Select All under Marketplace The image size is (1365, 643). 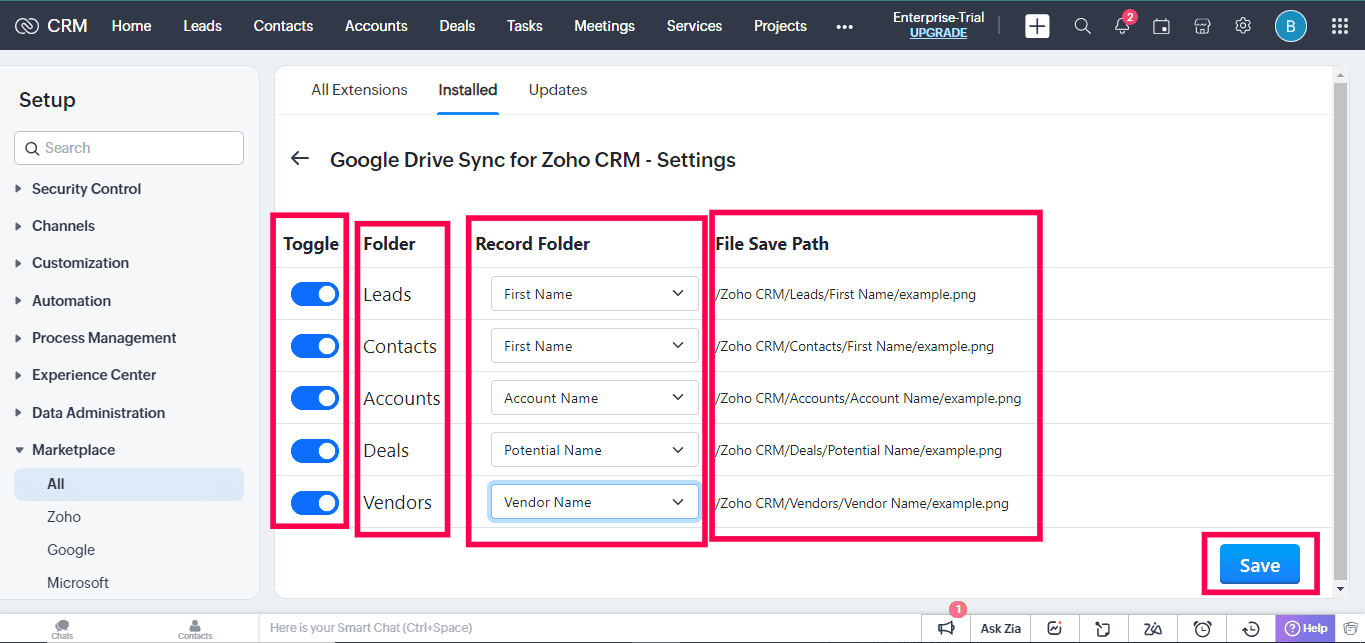pos(129,484)
